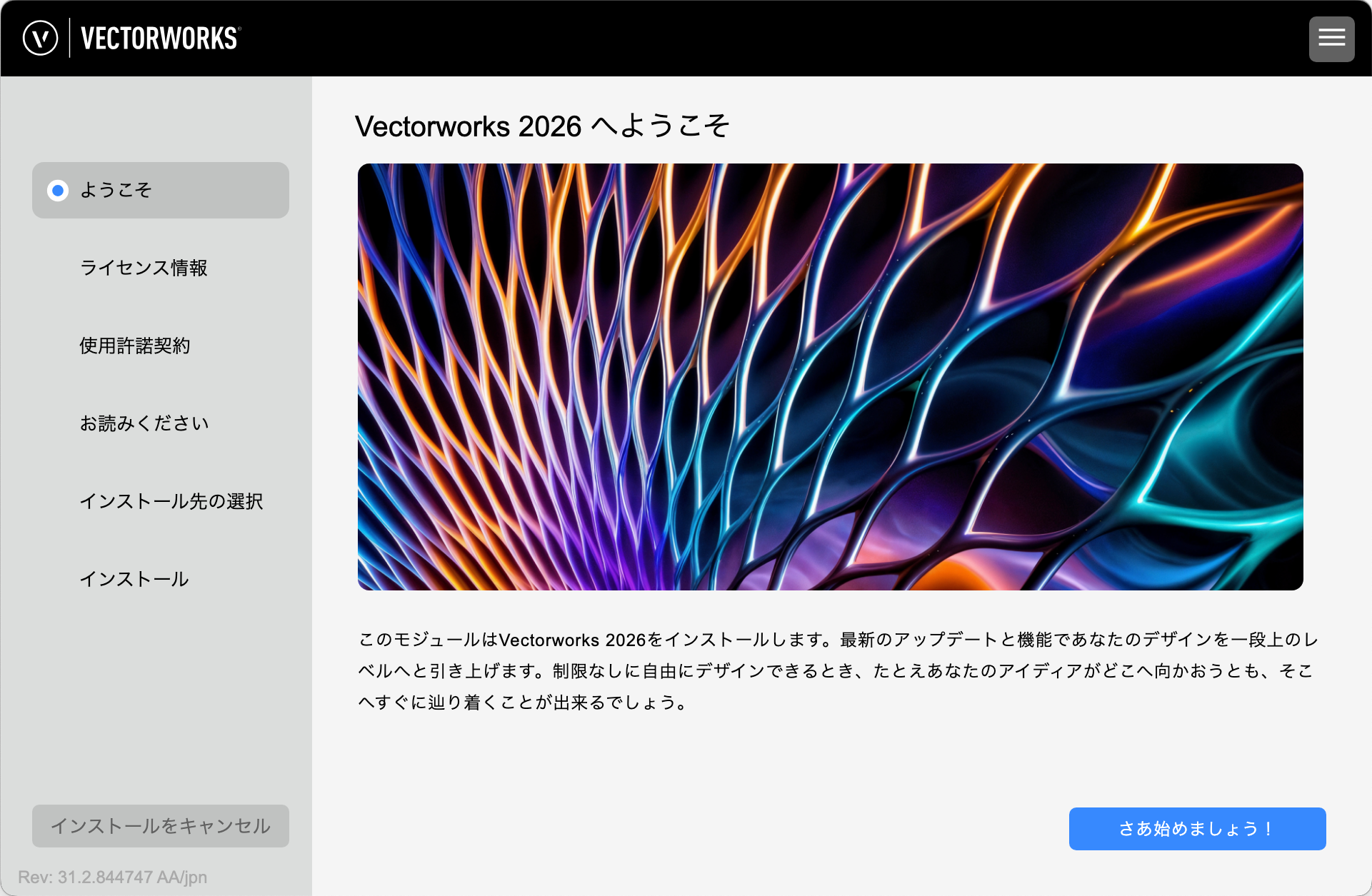
Task: Click the blue radio dot beside ようこそ
Action: click(58, 191)
